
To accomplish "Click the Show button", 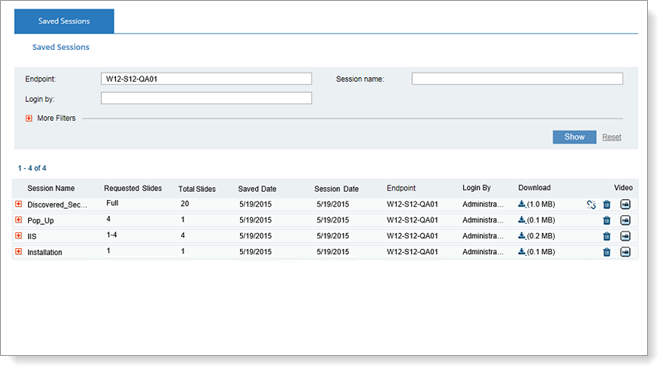I will pos(574,137).
